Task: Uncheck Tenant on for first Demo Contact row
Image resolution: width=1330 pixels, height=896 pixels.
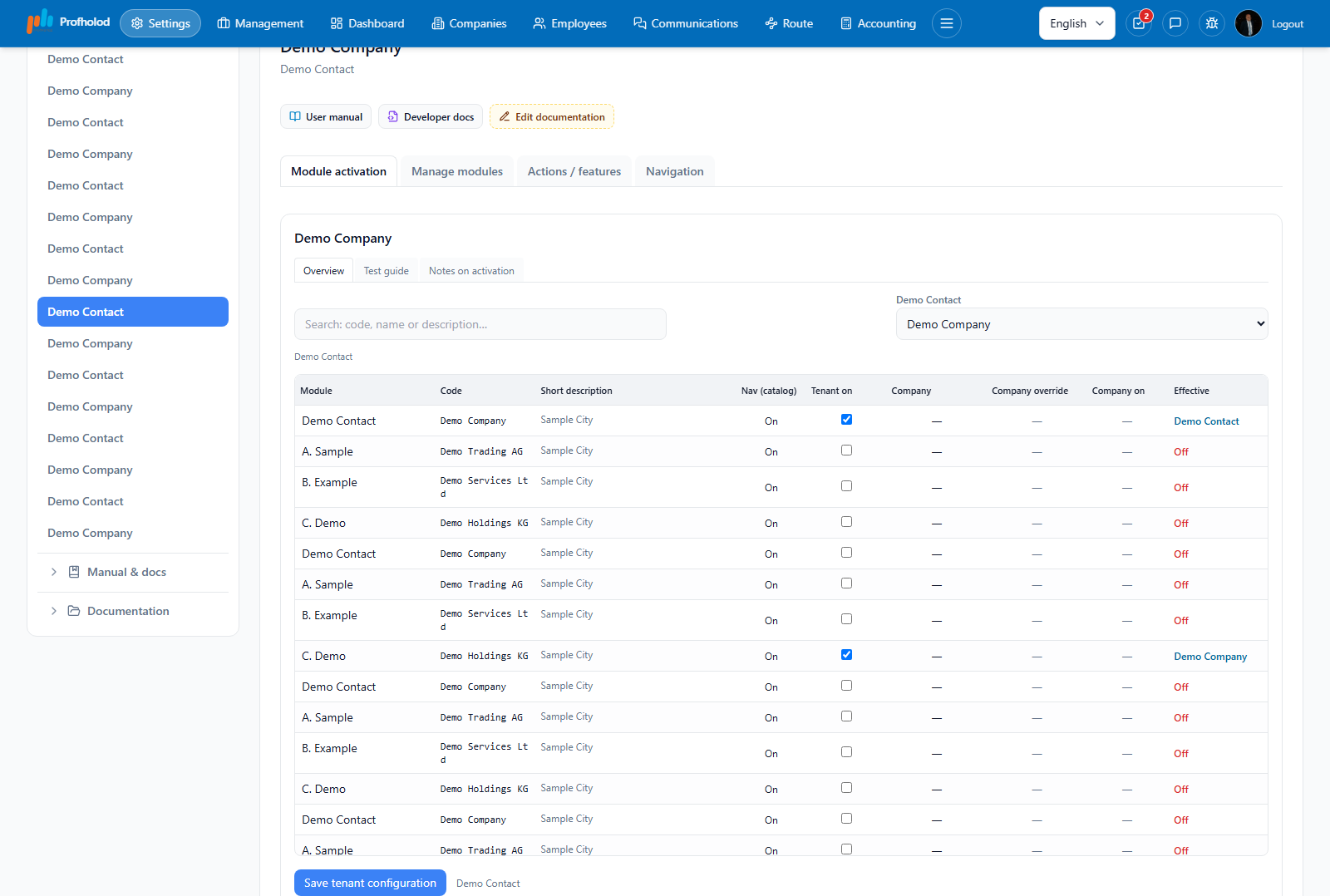Action: click(x=846, y=420)
